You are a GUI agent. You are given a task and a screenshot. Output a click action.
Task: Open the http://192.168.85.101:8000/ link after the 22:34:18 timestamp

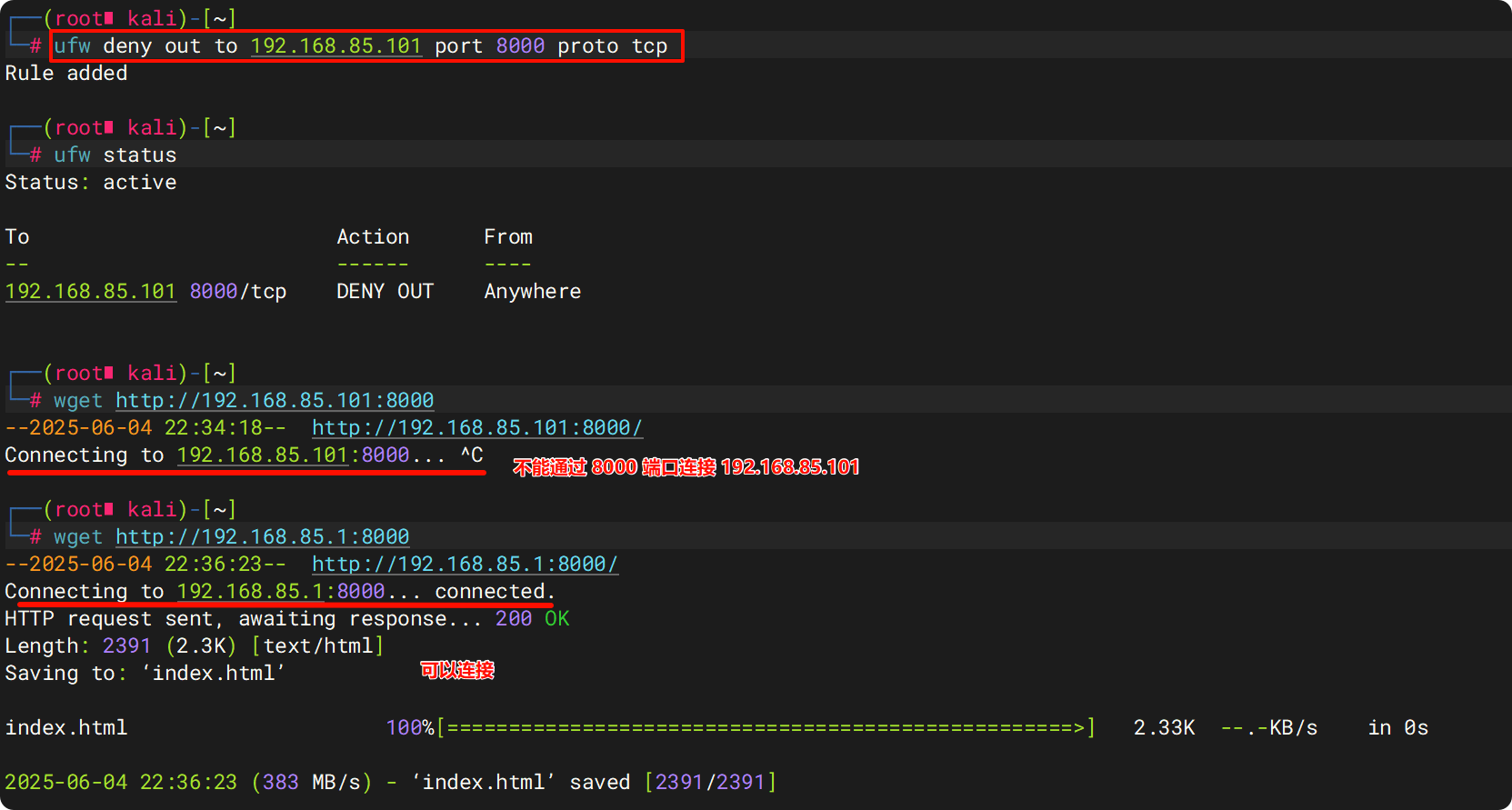click(x=476, y=428)
